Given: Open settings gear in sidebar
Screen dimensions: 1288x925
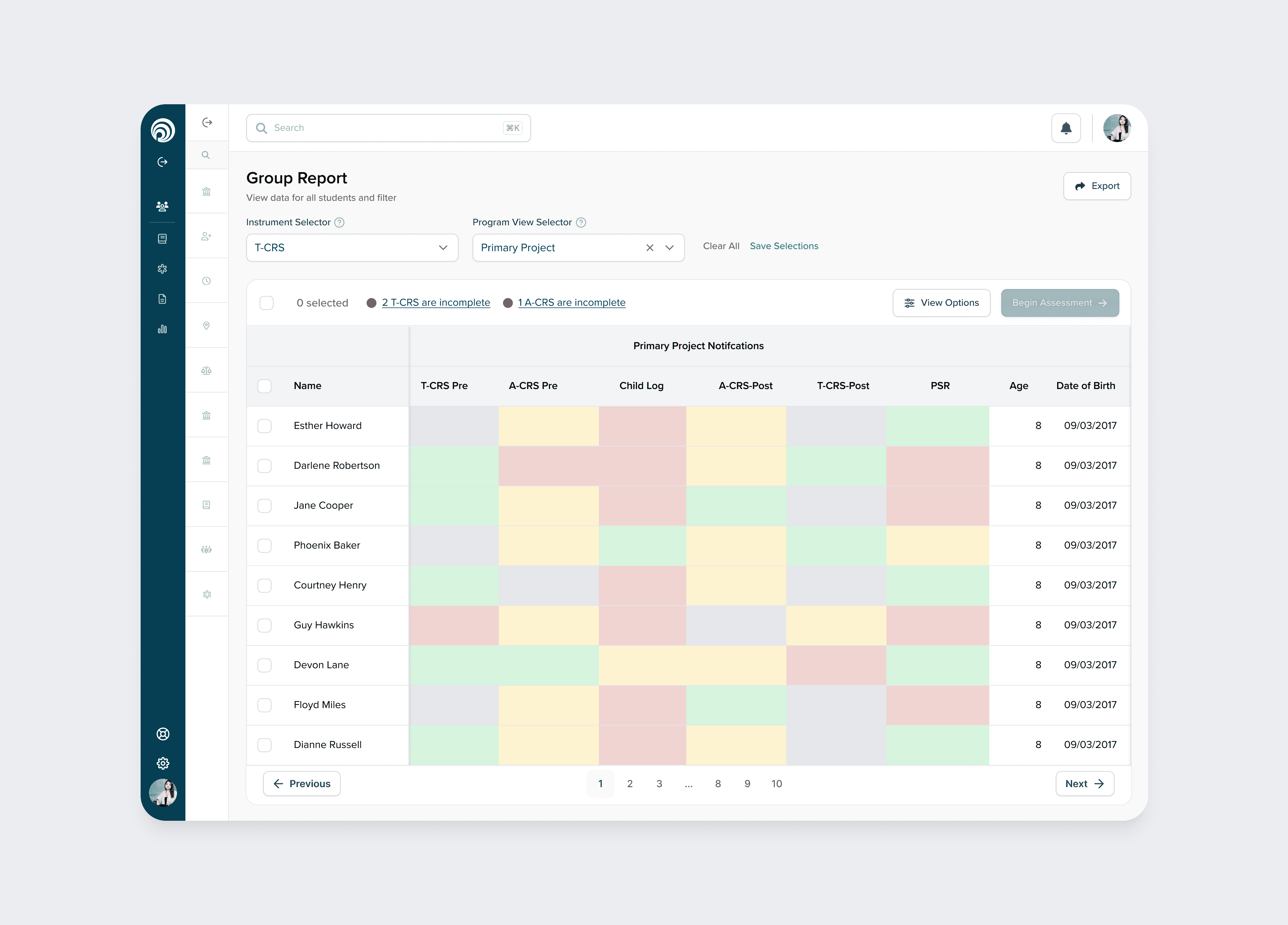Looking at the screenshot, I should coord(162,763).
